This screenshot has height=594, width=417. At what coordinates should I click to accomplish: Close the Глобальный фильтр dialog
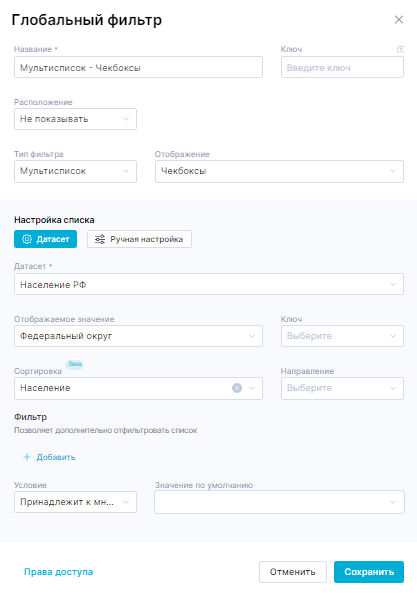399,20
